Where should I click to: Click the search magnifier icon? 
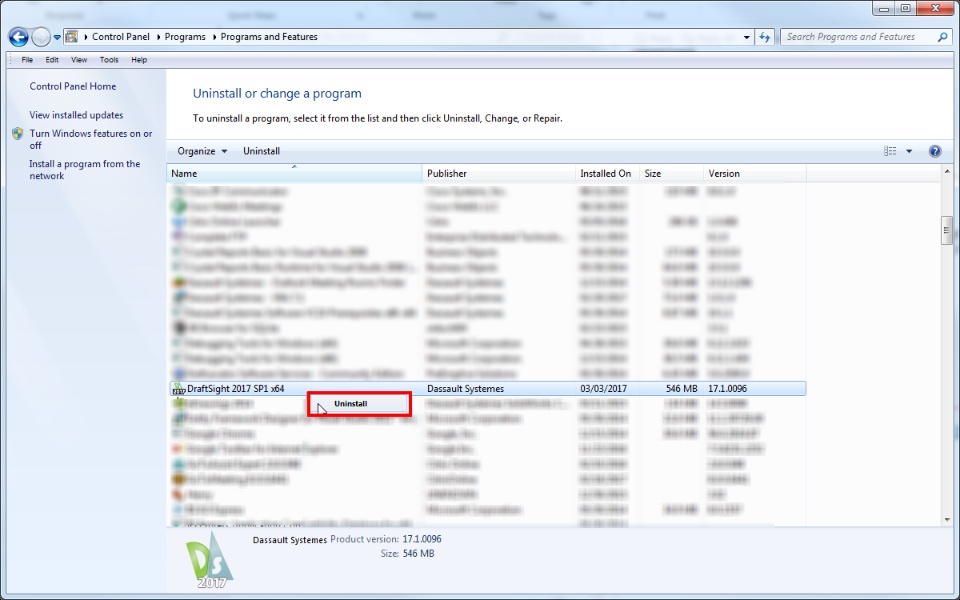click(x=943, y=37)
